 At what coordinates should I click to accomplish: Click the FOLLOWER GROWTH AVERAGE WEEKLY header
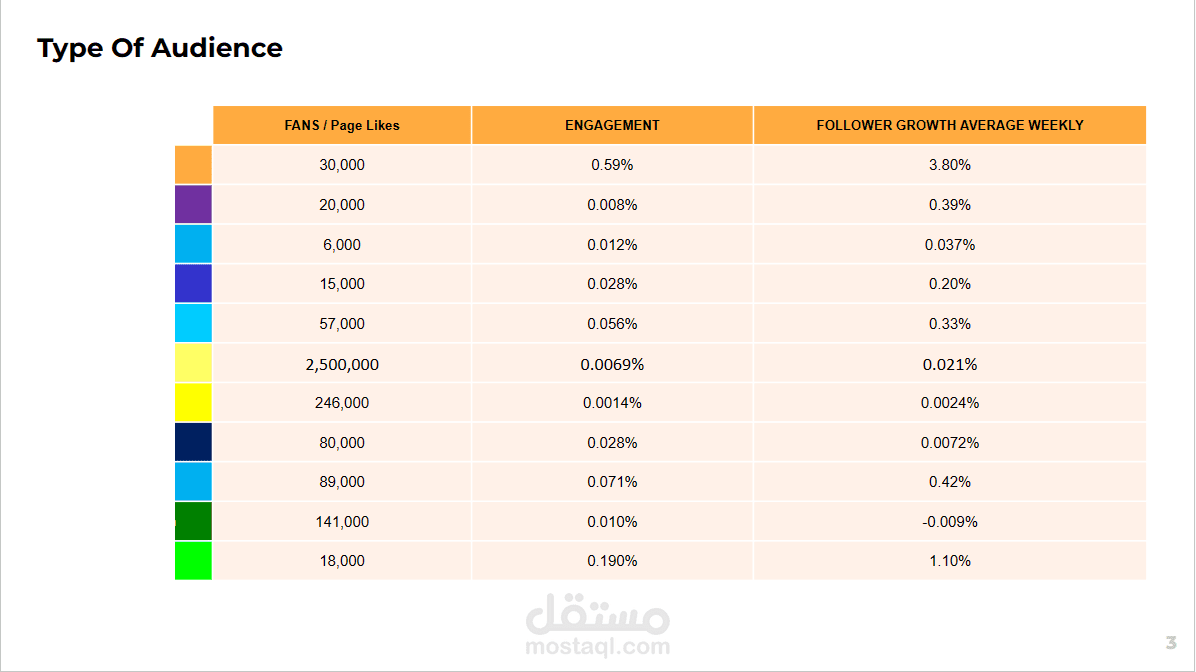(950, 125)
